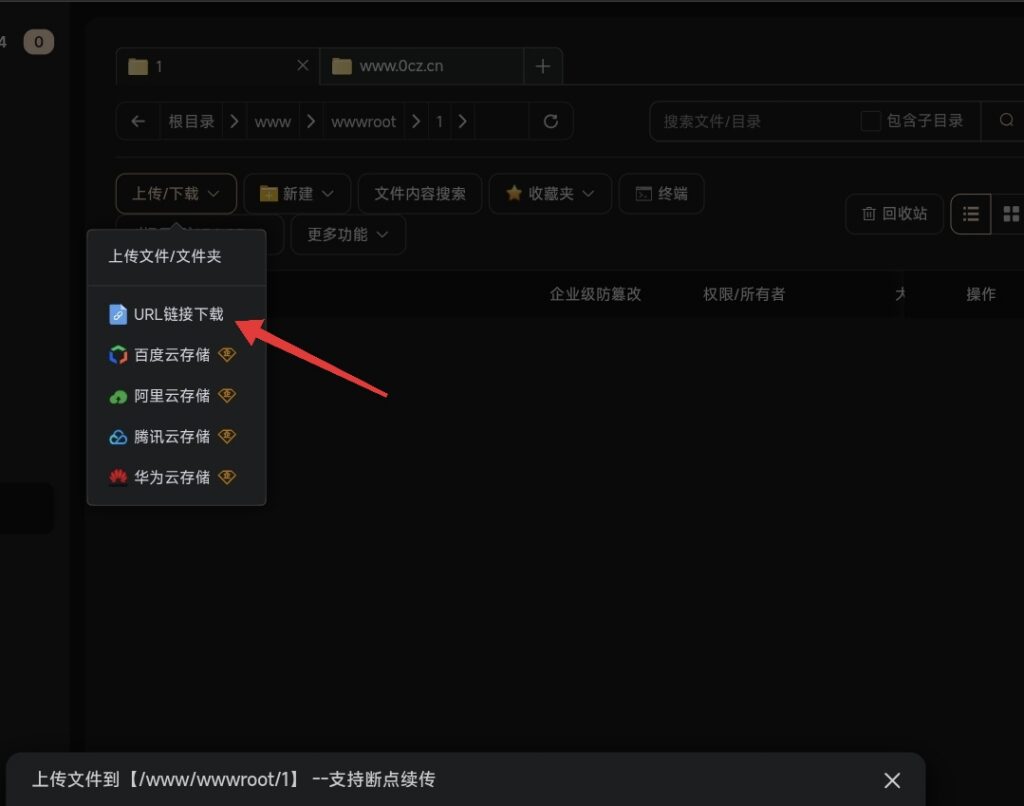The height and width of the screenshot is (806, 1024).
Task: Add a new folder tab
Action: coord(543,66)
